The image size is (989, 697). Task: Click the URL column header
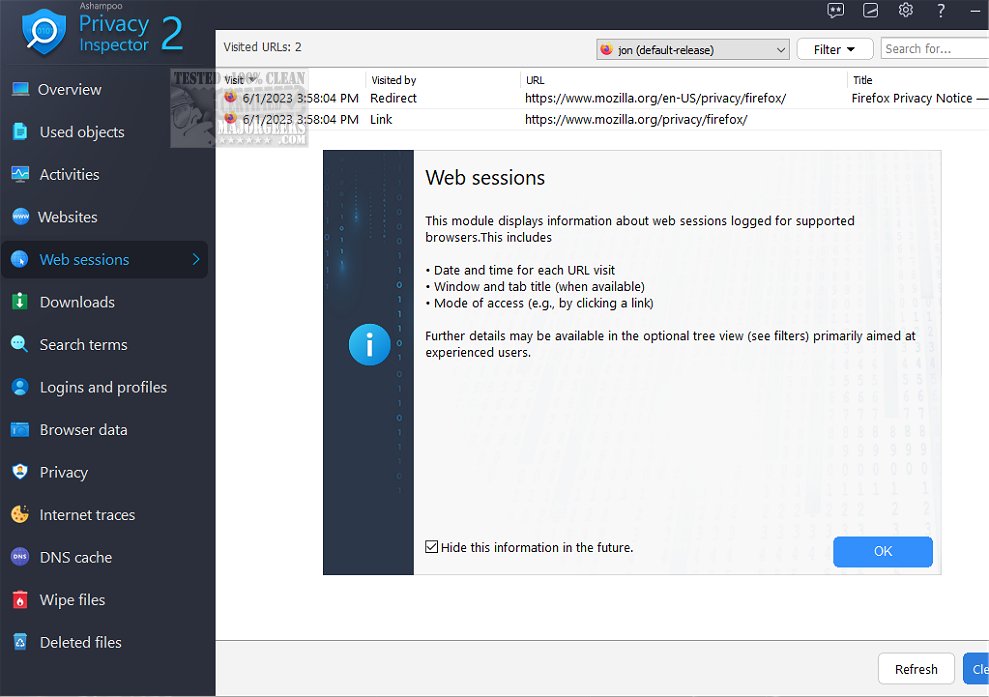[535, 80]
